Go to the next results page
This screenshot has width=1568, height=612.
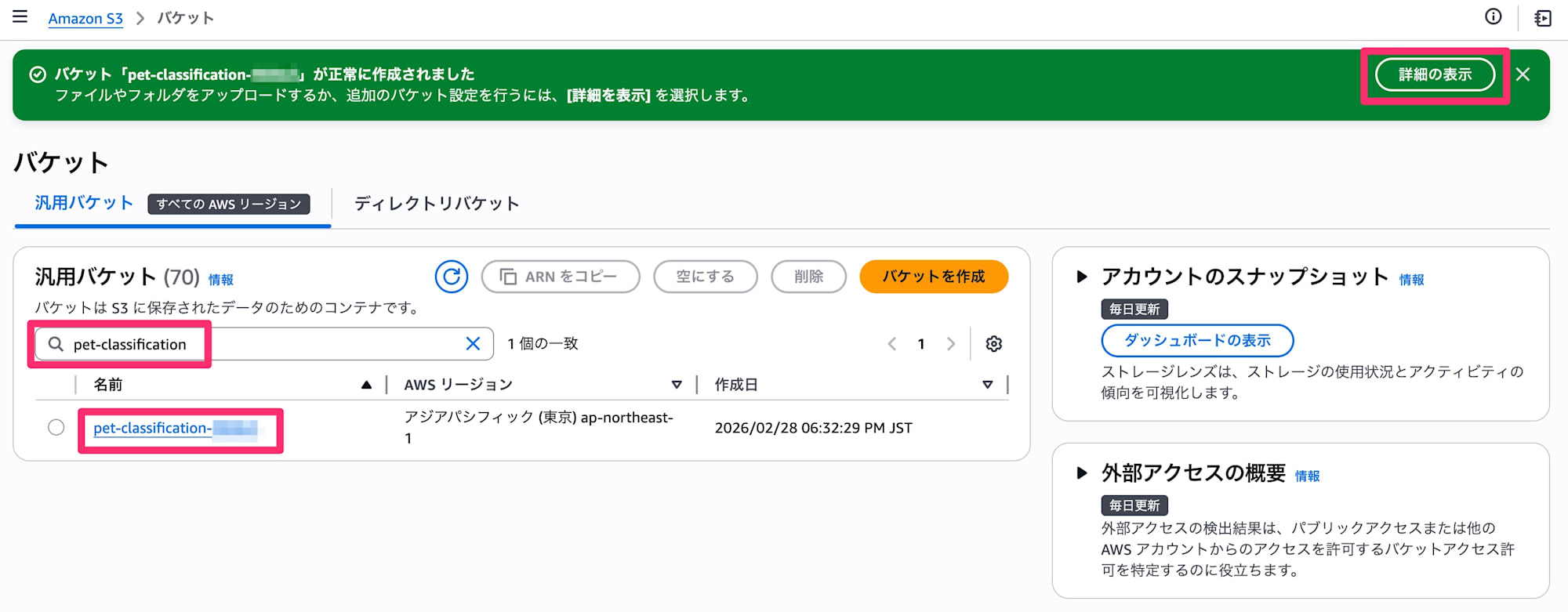pos(951,344)
